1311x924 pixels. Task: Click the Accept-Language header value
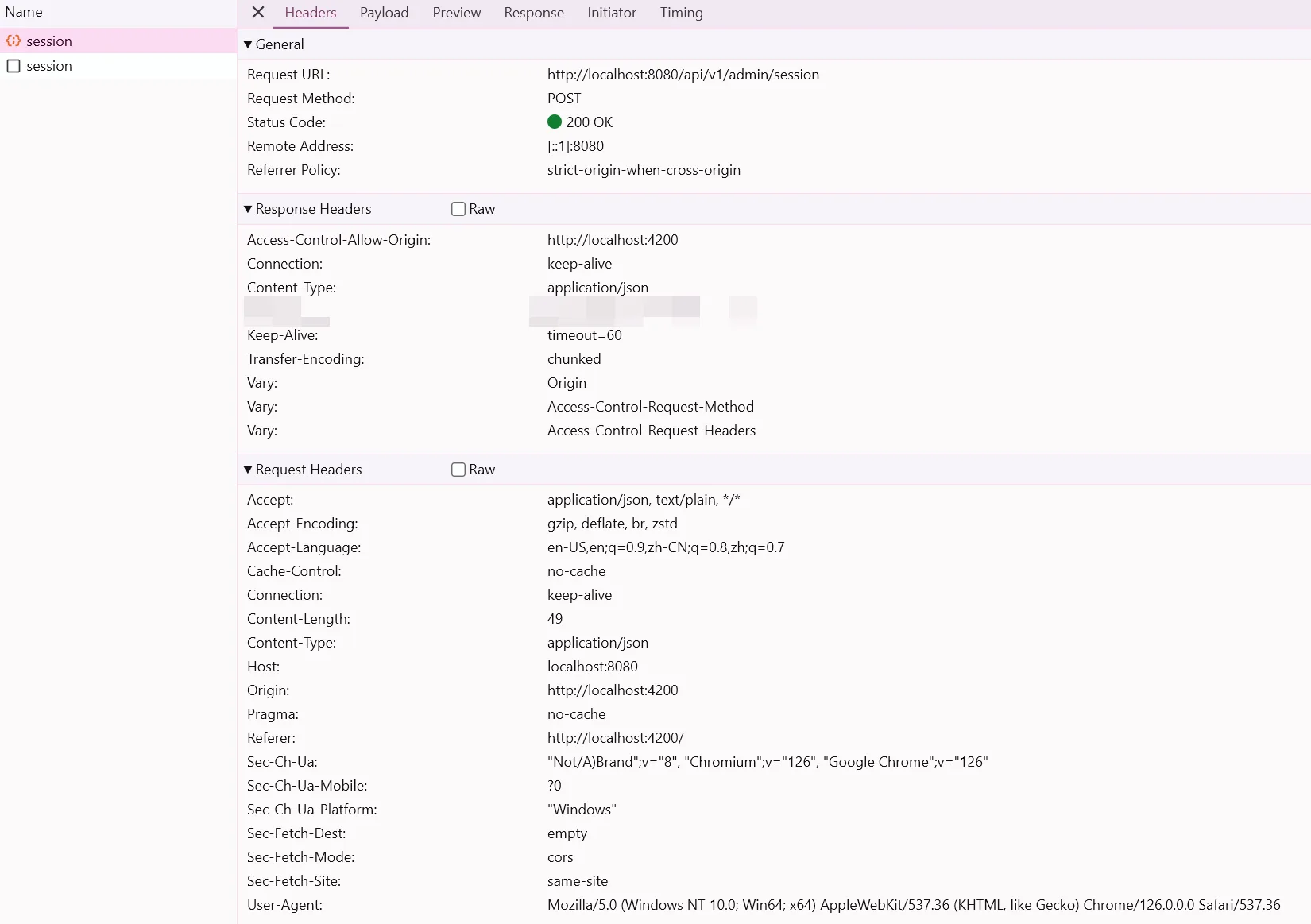tap(666, 547)
